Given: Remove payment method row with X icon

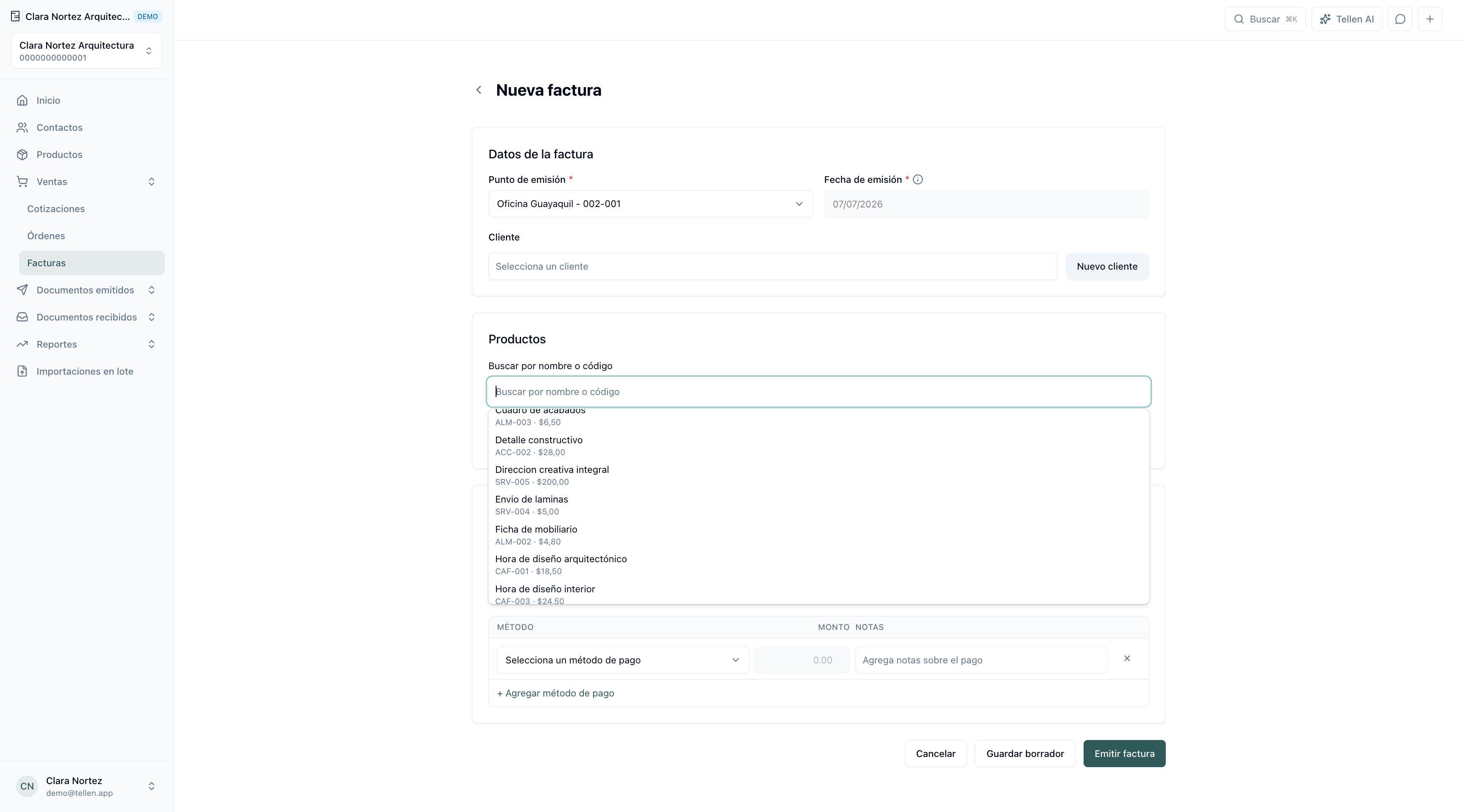Looking at the screenshot, I should pyautogui.click(x=1127, y=659).
